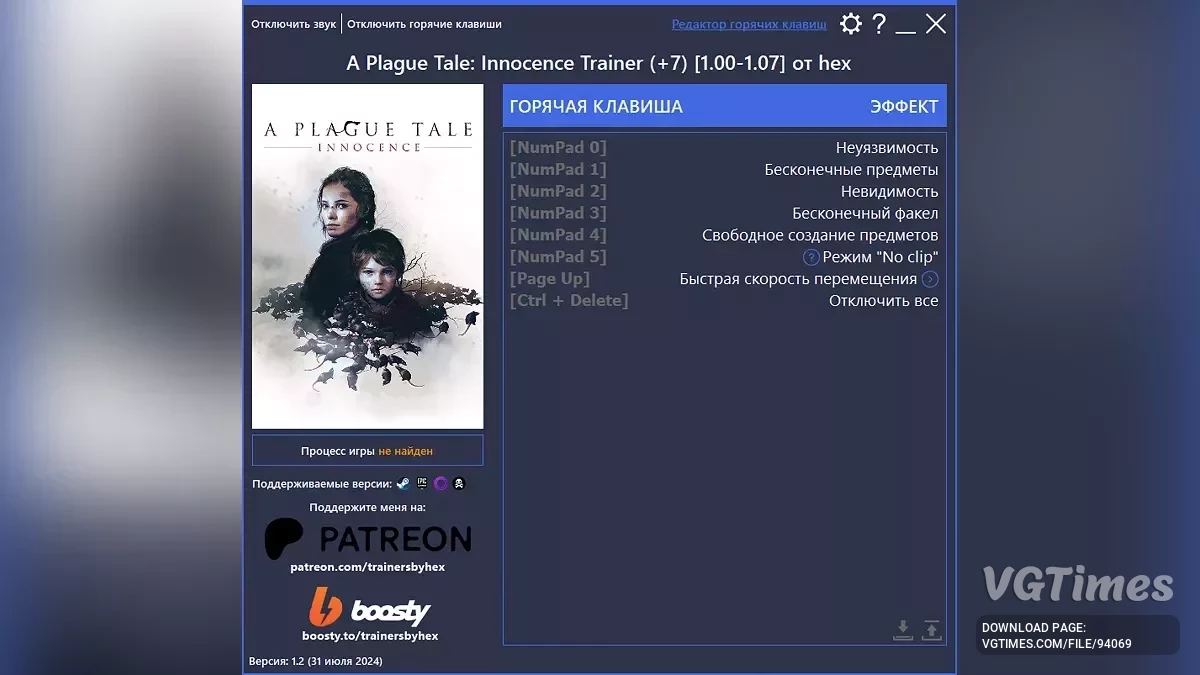The image size is (1200, 675).
Task: Click the [Ctrl + Delete] hotkey label
Action: (x=569, y=301)
